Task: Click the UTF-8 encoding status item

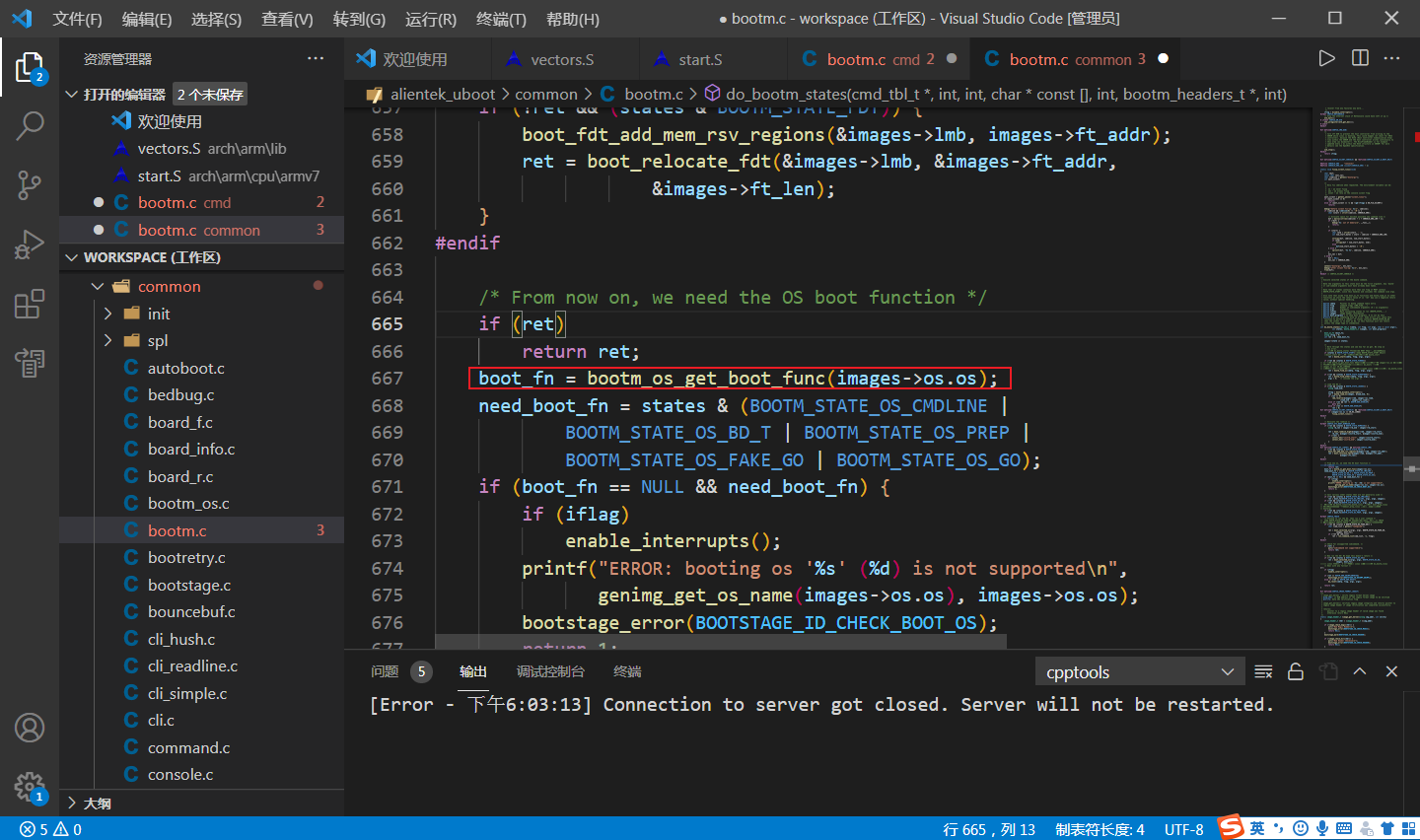Action: tap(1183, 829)
